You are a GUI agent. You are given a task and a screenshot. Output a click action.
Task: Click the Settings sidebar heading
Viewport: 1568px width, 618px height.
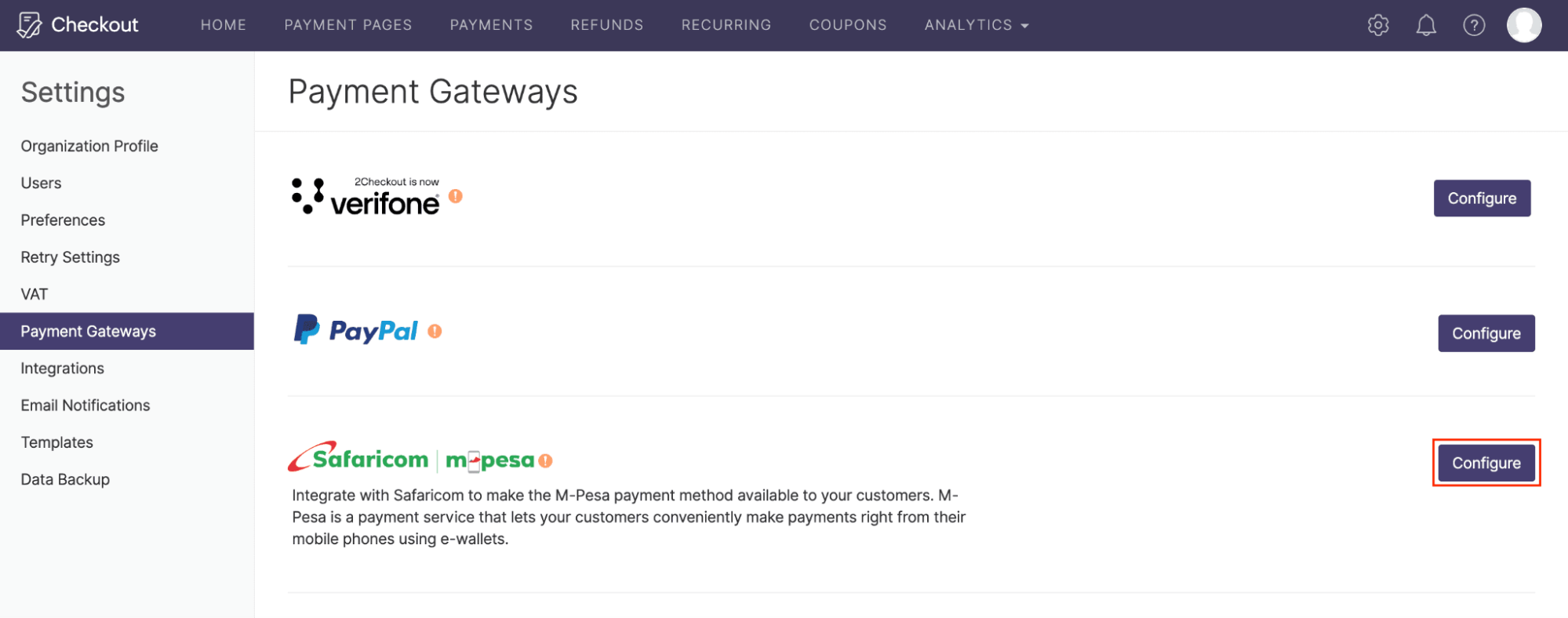click(73, 93)
